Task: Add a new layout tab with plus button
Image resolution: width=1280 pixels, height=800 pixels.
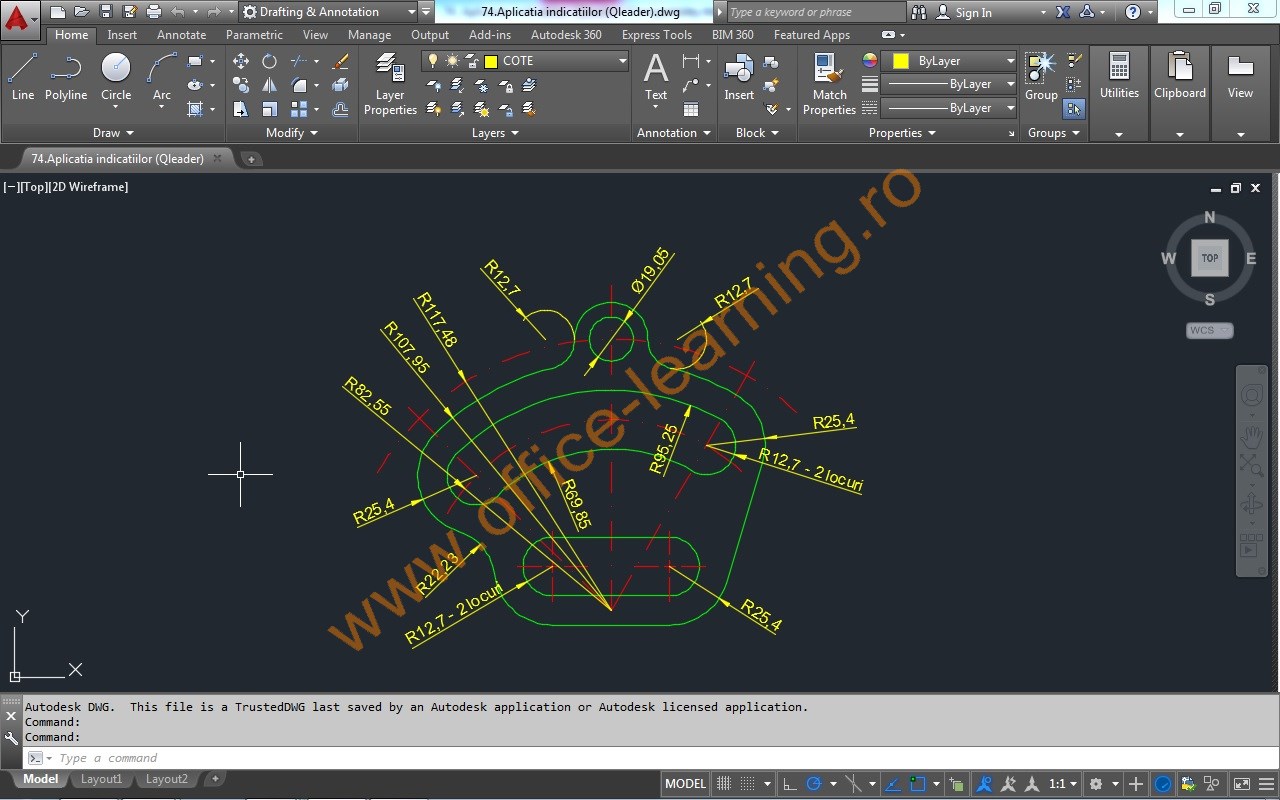Action: pos(215,779)
